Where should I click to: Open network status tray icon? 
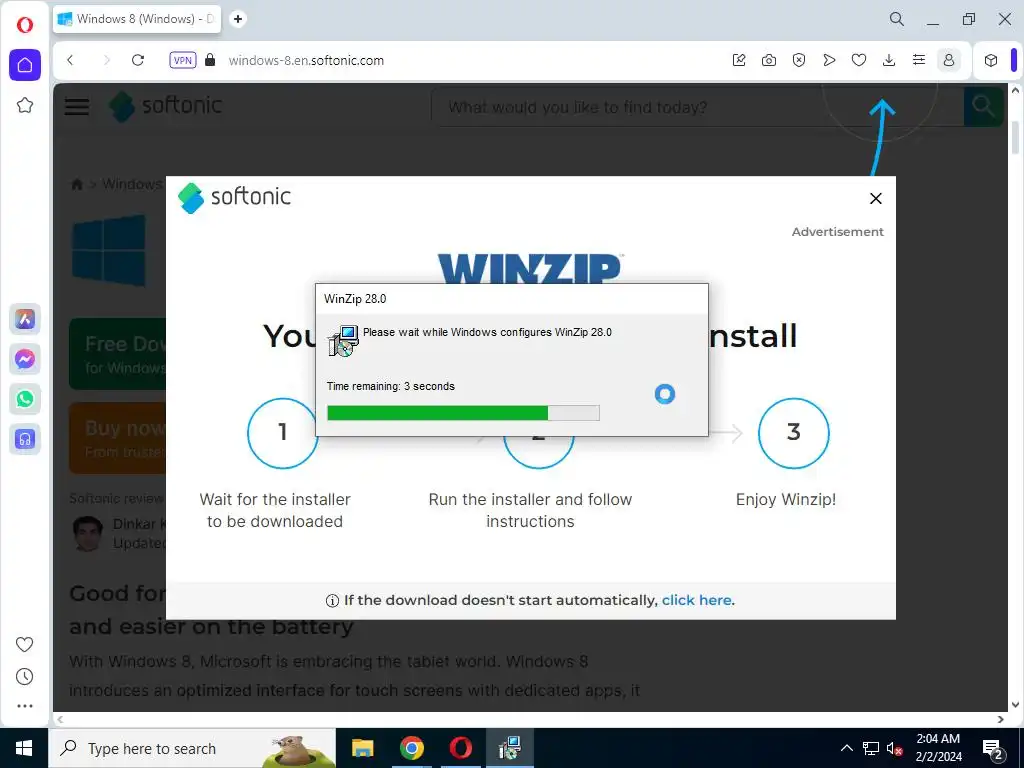click(871, 748)
